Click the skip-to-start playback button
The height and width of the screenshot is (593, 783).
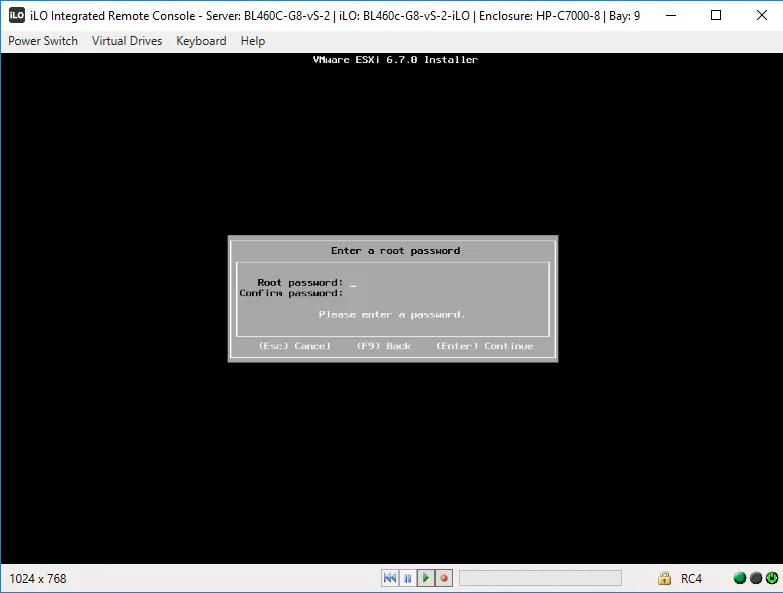click(x=390, y=578)
